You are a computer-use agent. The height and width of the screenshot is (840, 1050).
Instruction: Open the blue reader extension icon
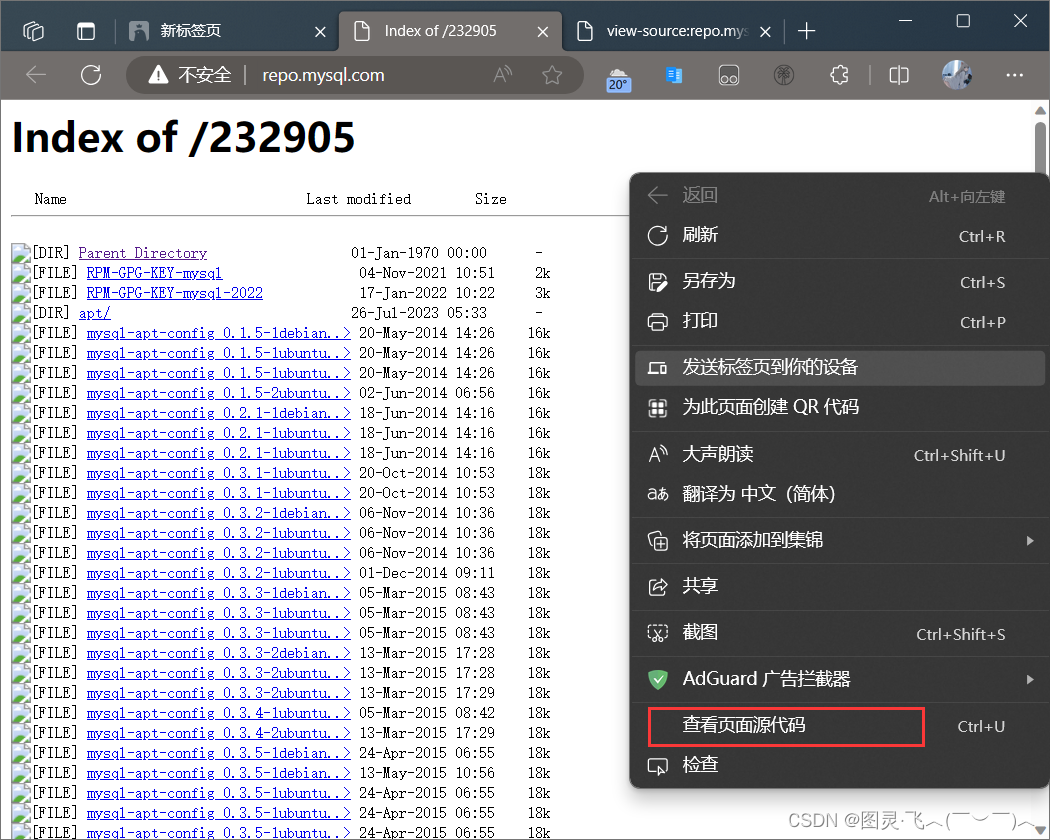click(x=674, y=75)
